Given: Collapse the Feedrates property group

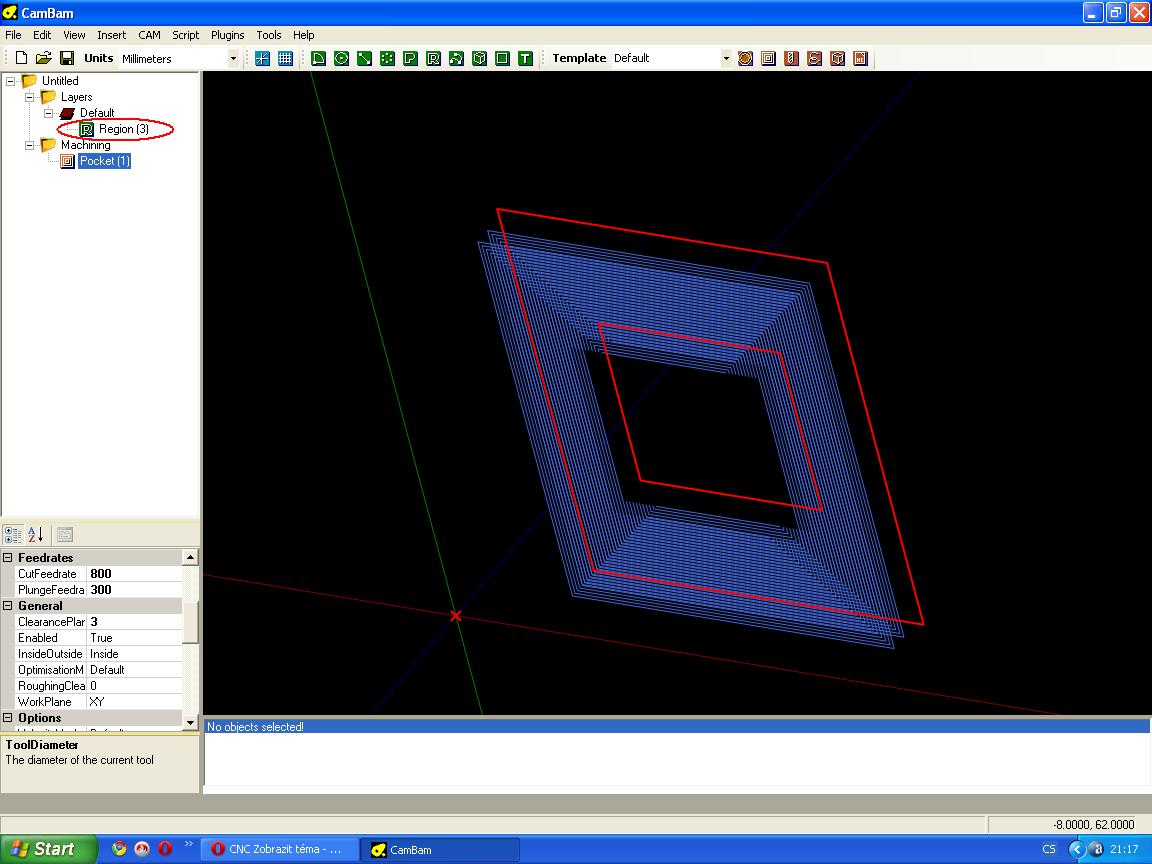Looking at the screenshot, I should point(8,558).
